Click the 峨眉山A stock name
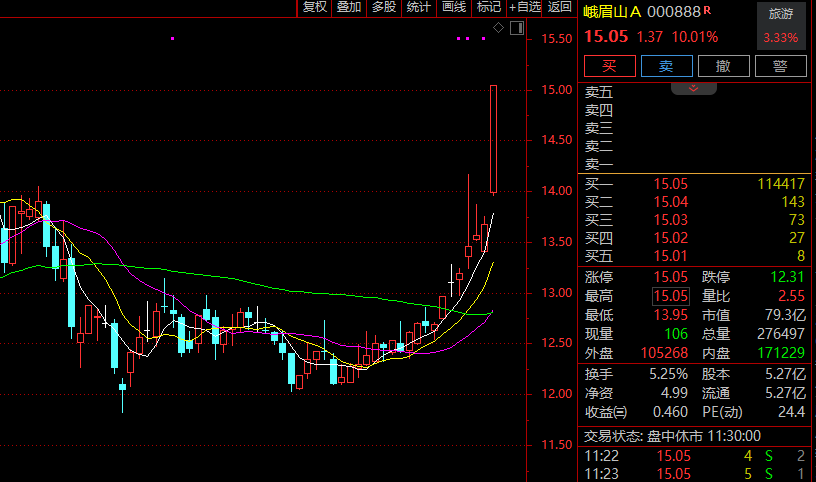 pos(613,11)
